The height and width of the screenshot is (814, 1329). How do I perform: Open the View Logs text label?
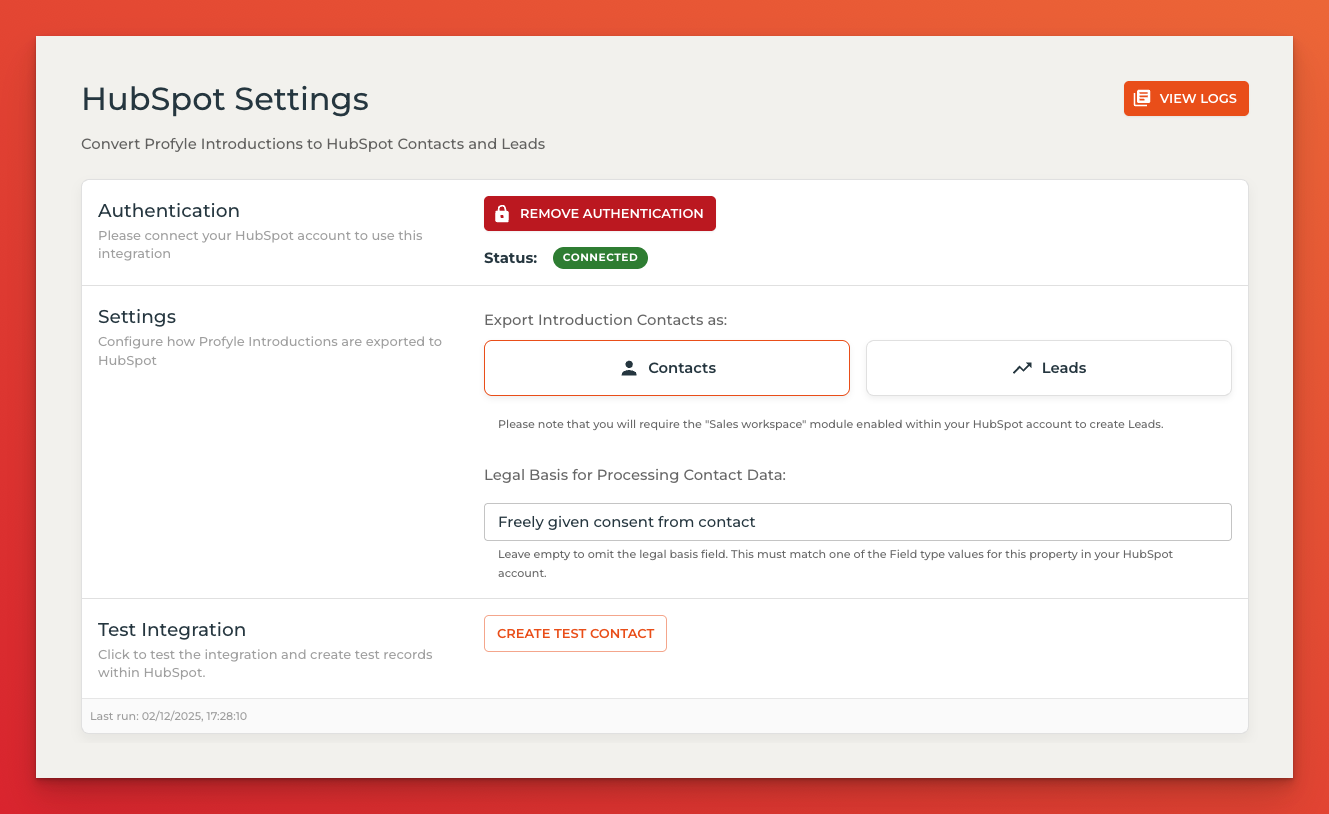pyautogui.click(x=1198, y=98)
